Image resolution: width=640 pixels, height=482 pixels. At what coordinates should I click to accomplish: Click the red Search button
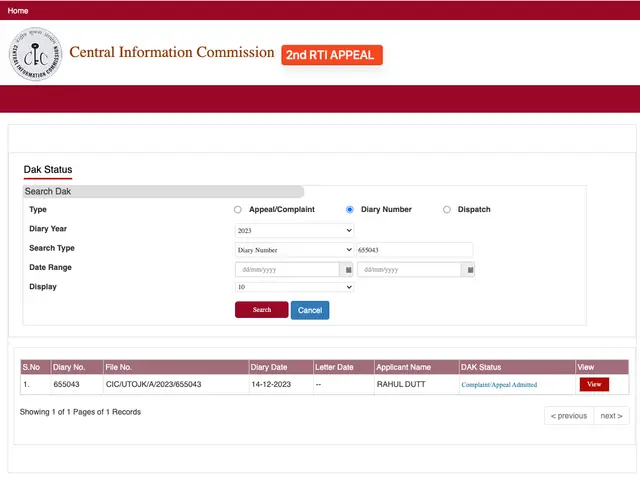point(262,310)
